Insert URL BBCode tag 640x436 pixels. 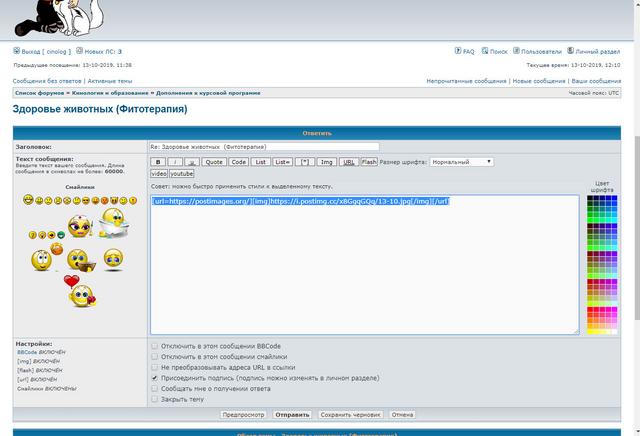pos(349,162)
